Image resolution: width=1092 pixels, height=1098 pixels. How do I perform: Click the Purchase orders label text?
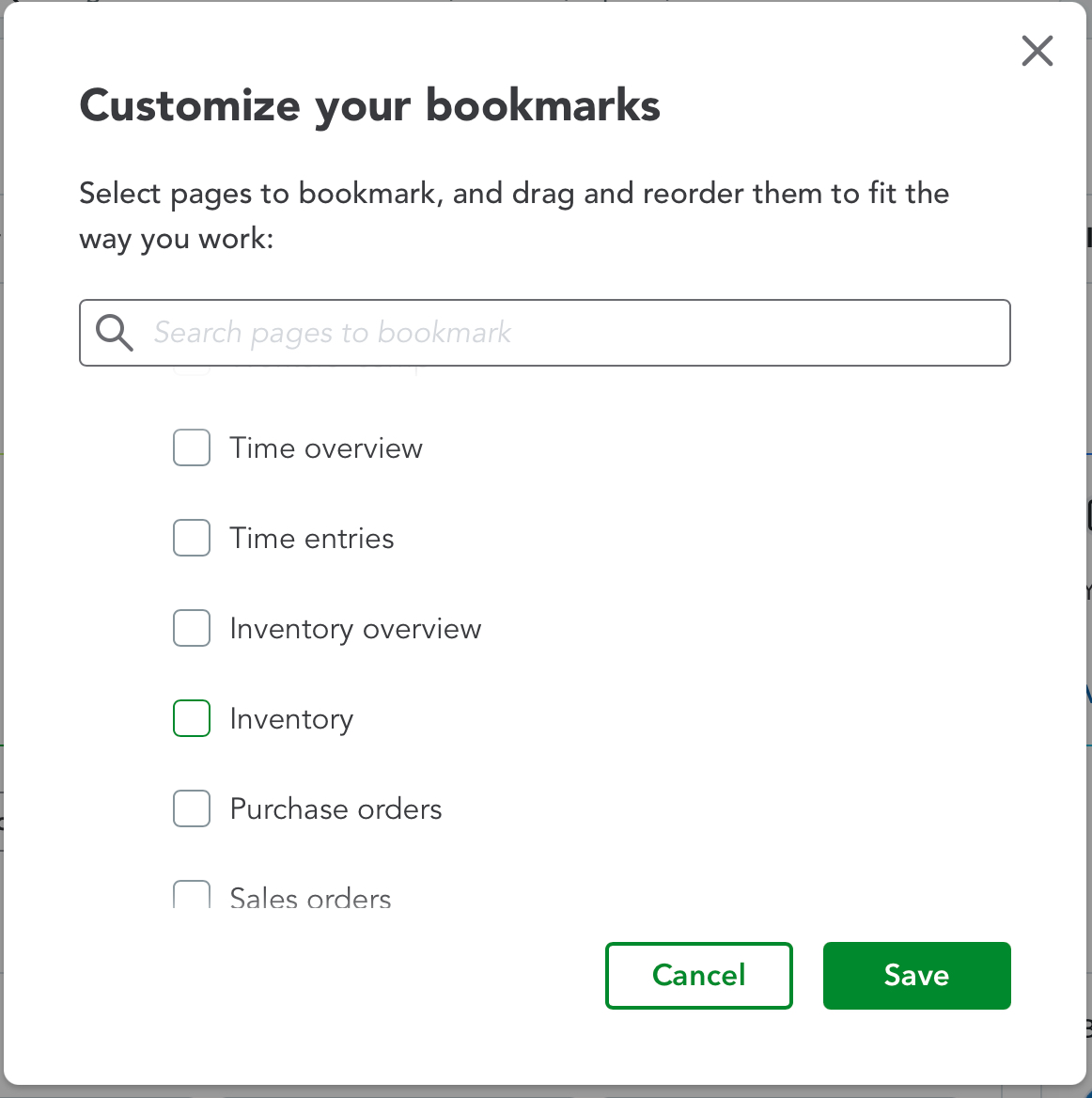(x=335, y=809)
